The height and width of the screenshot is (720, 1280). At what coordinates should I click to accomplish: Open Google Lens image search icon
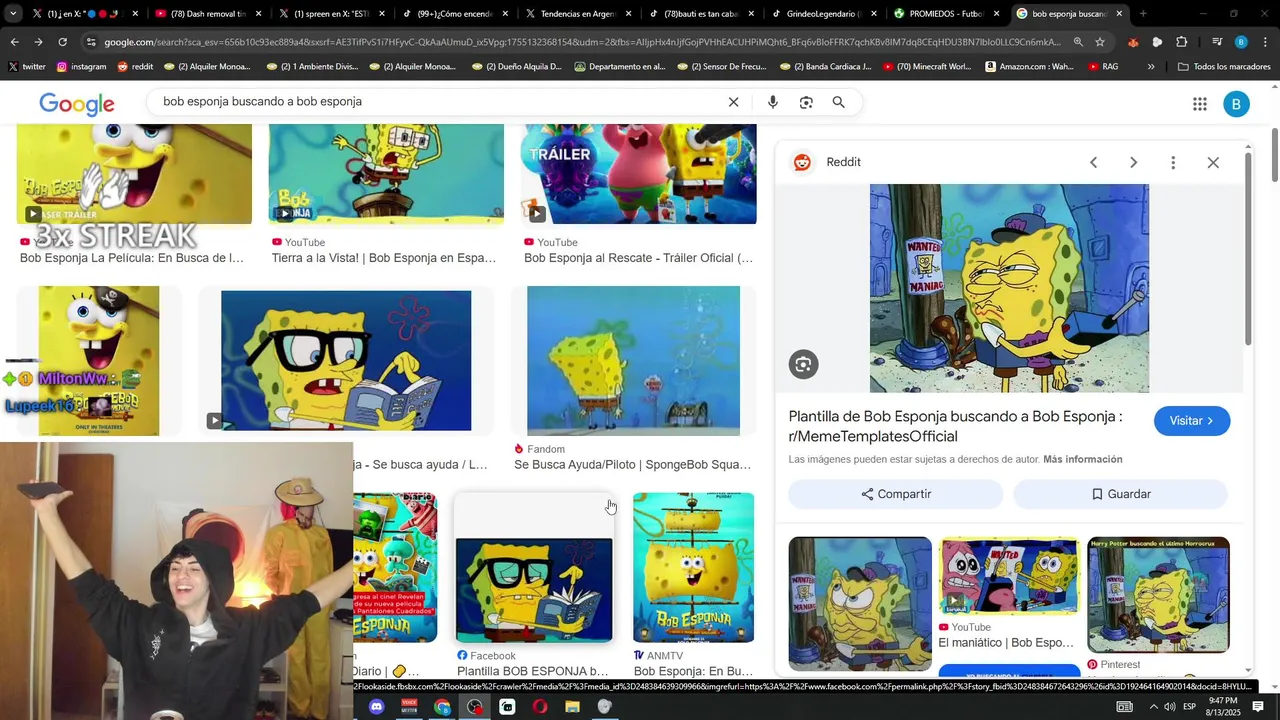(x=806, y=102)
